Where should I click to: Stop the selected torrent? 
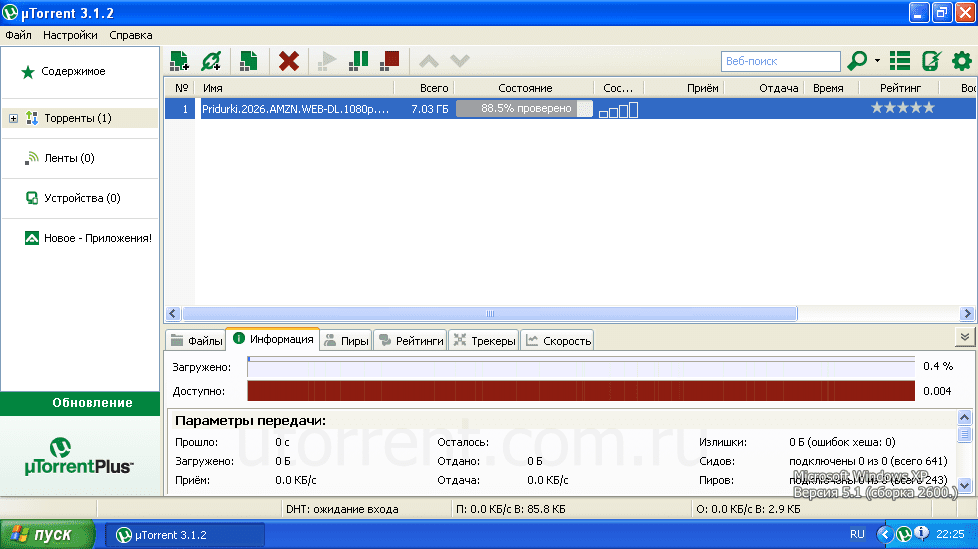390,61
